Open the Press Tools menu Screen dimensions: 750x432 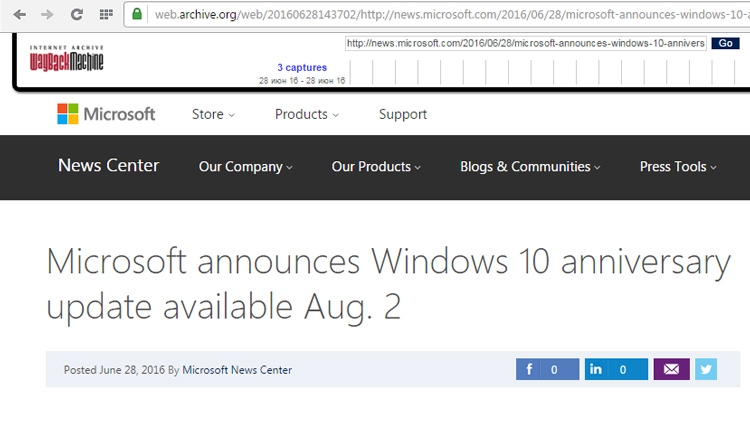pyautogui.click(x=678, y=167)
